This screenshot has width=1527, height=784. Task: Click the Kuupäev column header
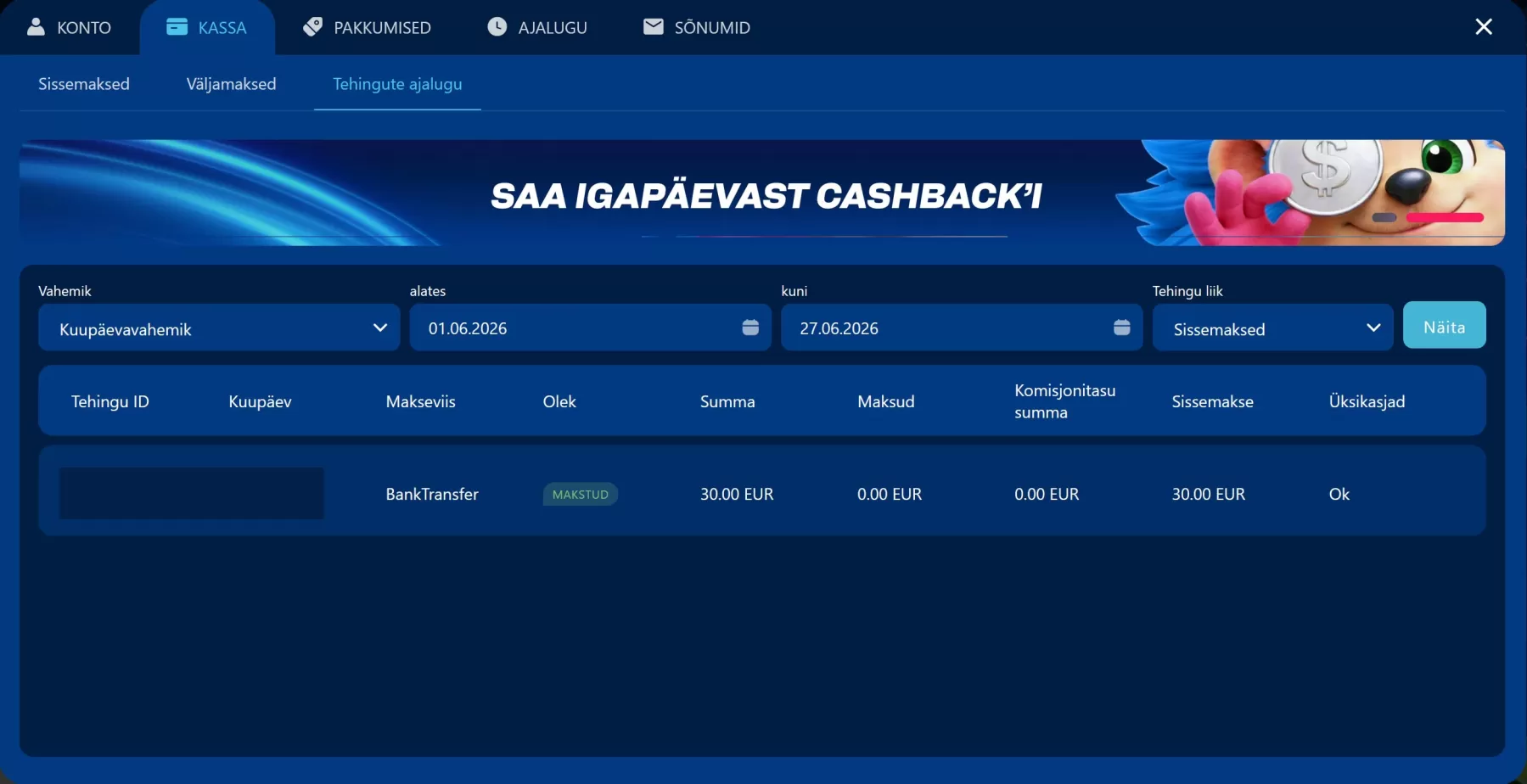click(260, 401)
